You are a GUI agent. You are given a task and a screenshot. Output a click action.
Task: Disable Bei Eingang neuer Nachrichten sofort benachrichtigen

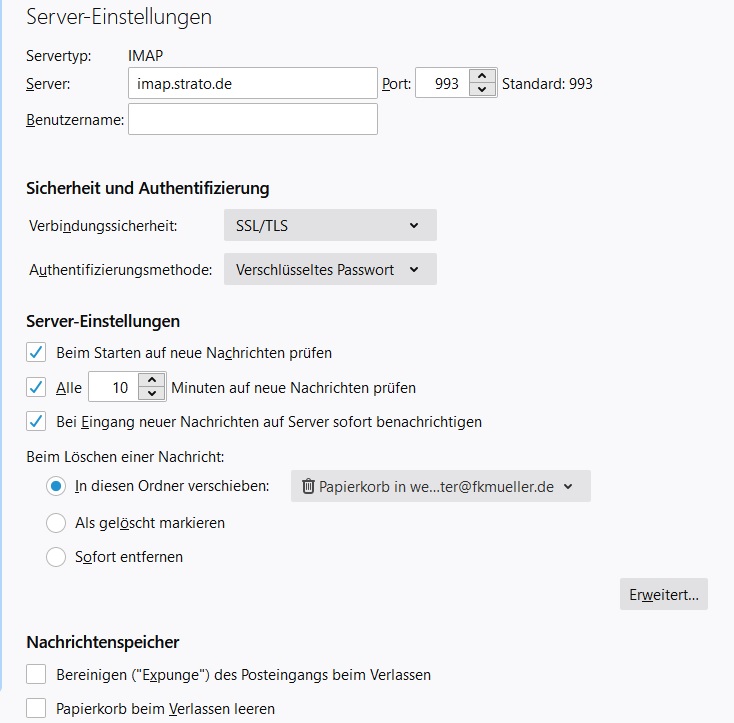tap(36, 421)
